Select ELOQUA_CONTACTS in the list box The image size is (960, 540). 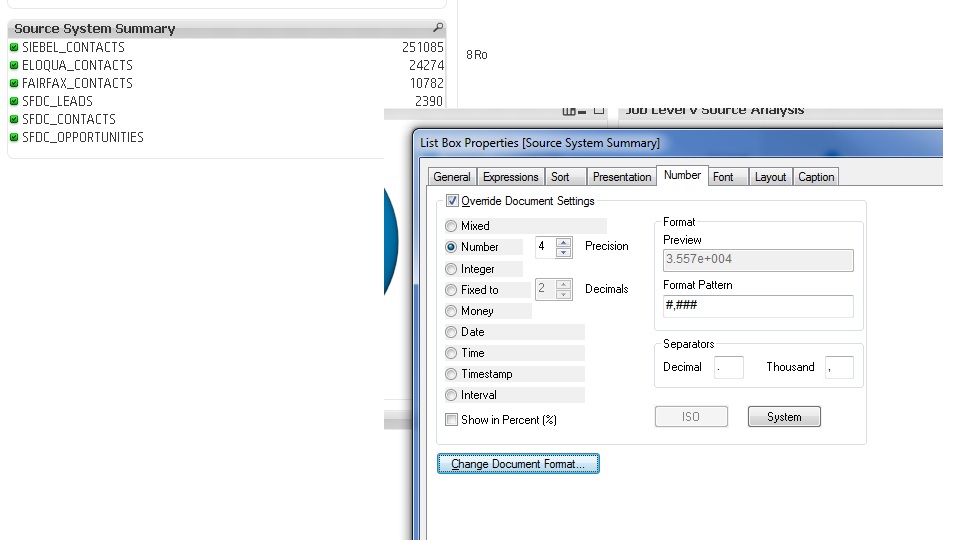tap(77, 65)
